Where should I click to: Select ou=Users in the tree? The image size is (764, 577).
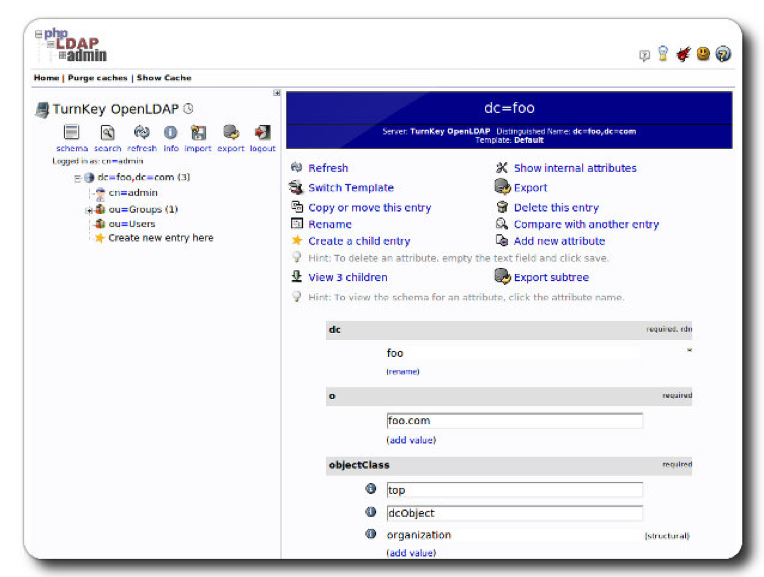(x=132, y=224)
